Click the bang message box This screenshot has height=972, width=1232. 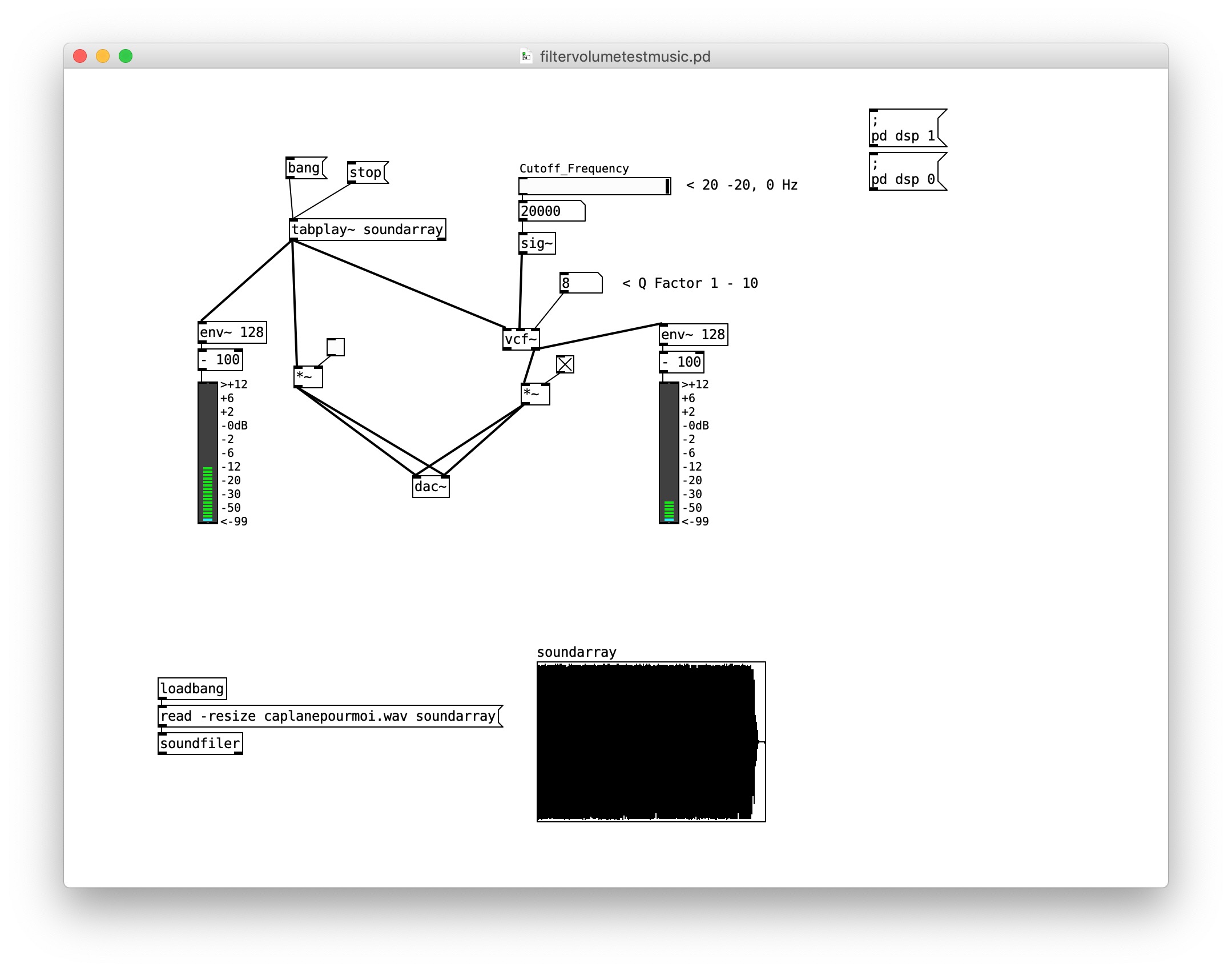[x=306, y=168]
